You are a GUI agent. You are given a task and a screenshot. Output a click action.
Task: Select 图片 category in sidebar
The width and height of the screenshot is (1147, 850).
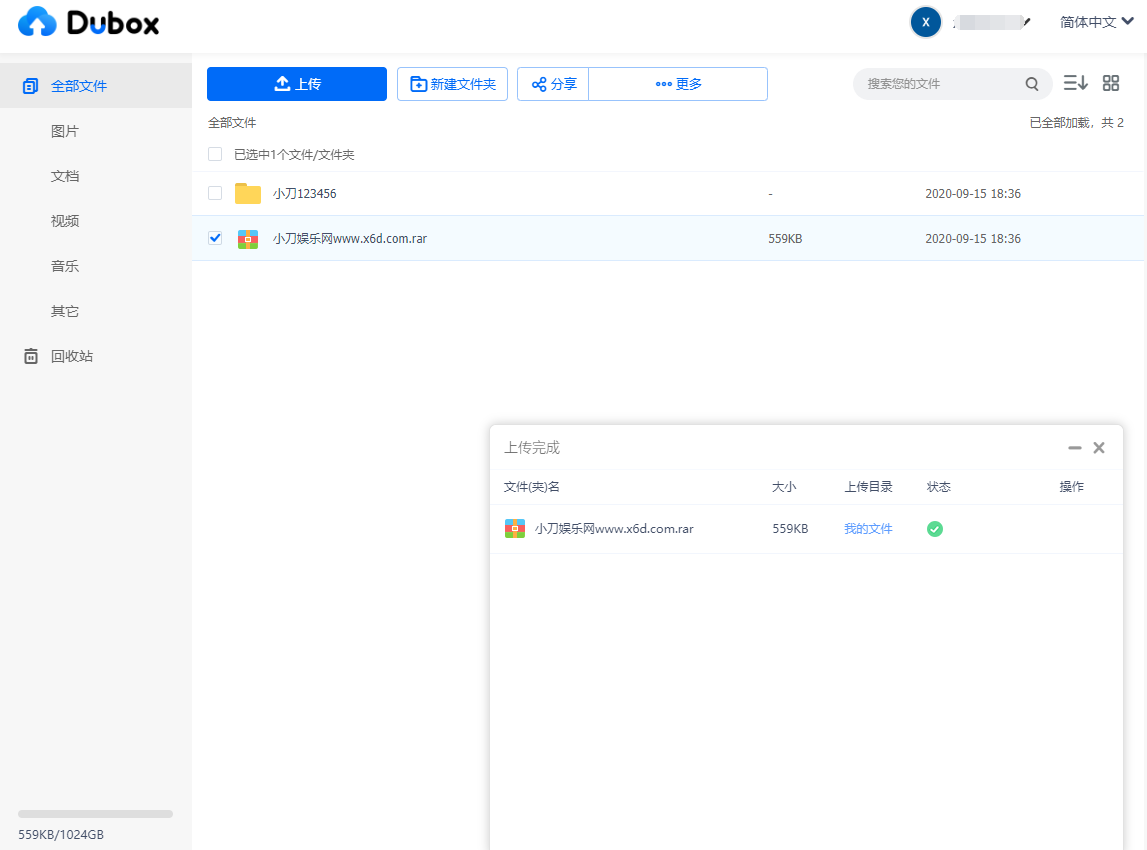pyautogui.click(x=65, y=131)
